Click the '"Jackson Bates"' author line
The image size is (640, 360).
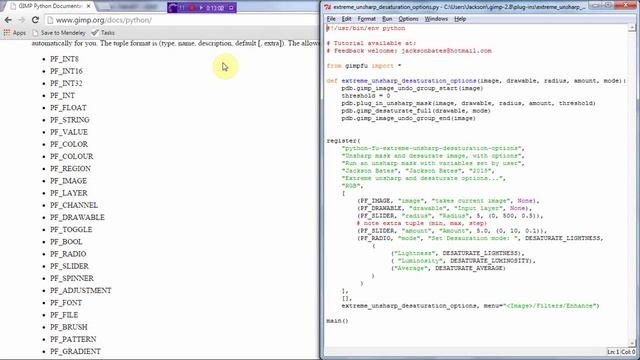pyautogui.click(x=418, y=171)
